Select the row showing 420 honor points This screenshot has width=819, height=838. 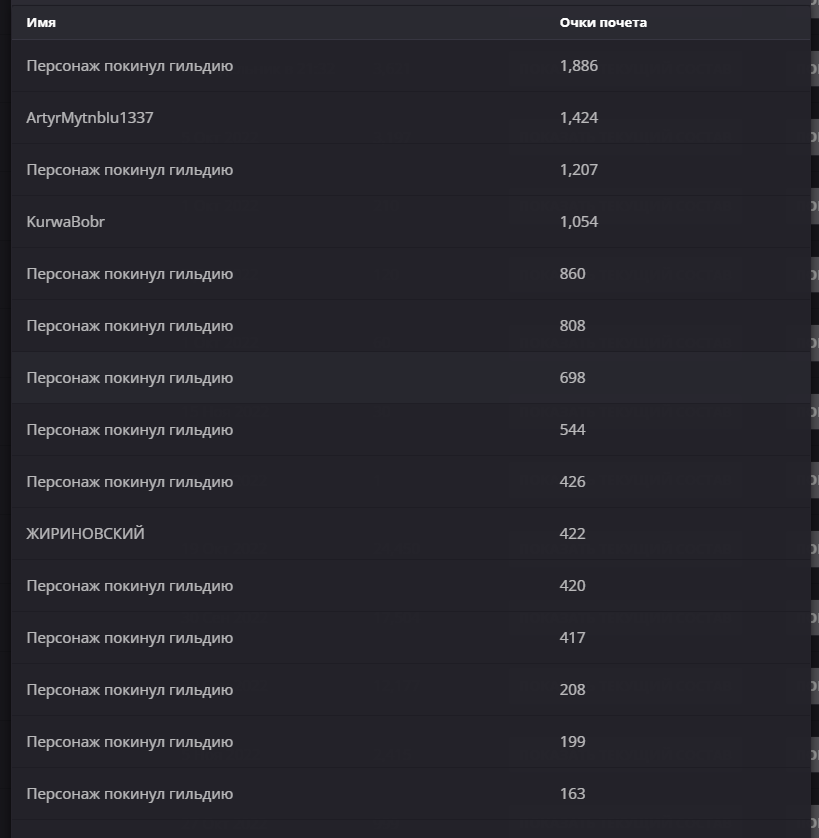411,586
